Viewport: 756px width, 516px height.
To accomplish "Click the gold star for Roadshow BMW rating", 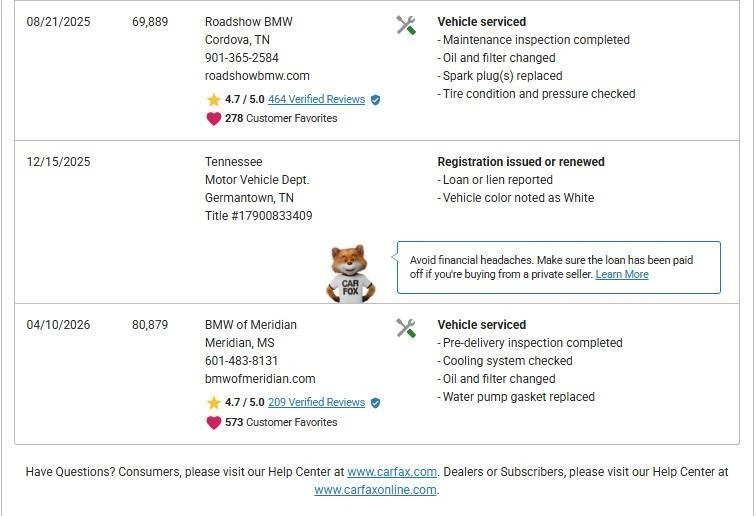I will [x=213, y=100].
